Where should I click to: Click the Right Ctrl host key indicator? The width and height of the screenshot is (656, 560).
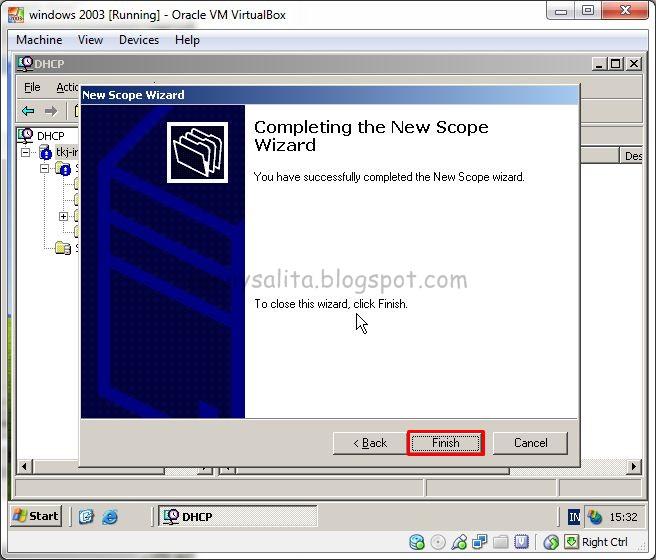605,542
